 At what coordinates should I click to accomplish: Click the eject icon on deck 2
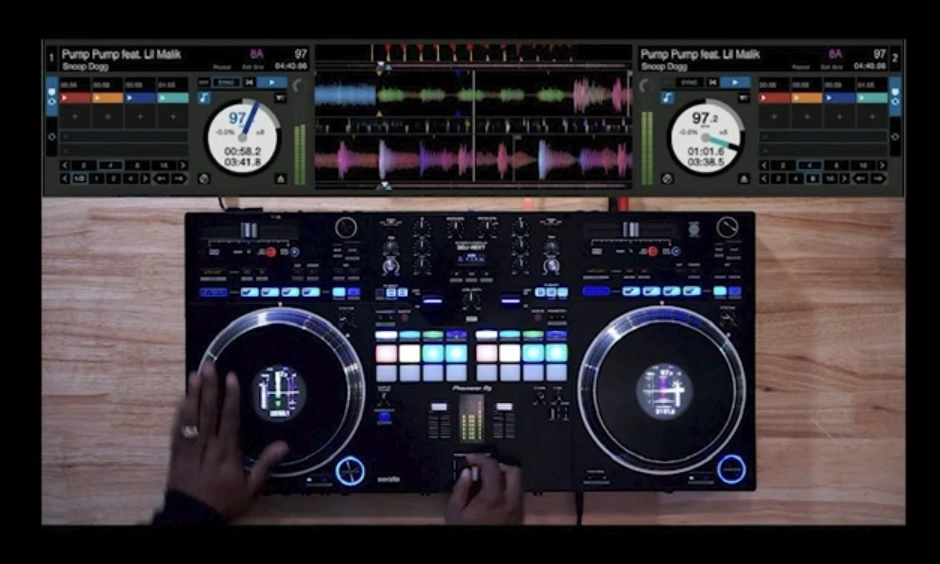click(x=743, y=178)
